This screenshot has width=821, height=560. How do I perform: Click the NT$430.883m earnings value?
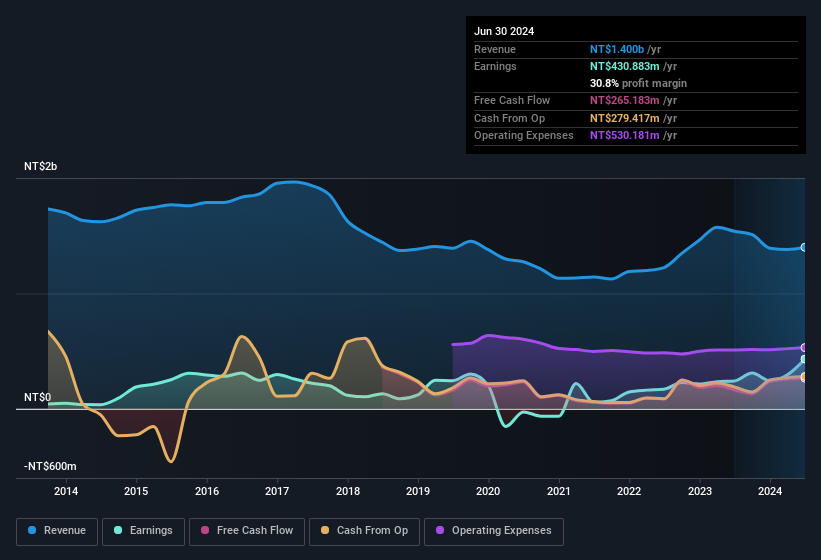click(x=625, y=66)
